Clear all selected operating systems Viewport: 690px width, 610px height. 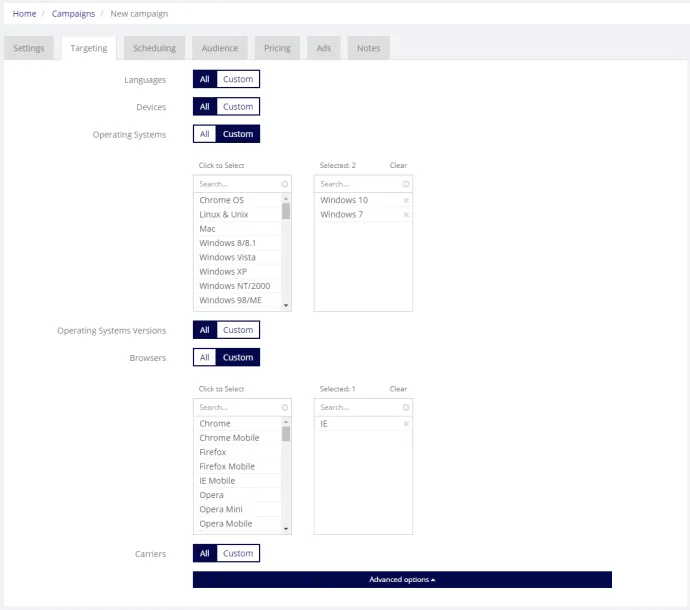tap(398, 165)
